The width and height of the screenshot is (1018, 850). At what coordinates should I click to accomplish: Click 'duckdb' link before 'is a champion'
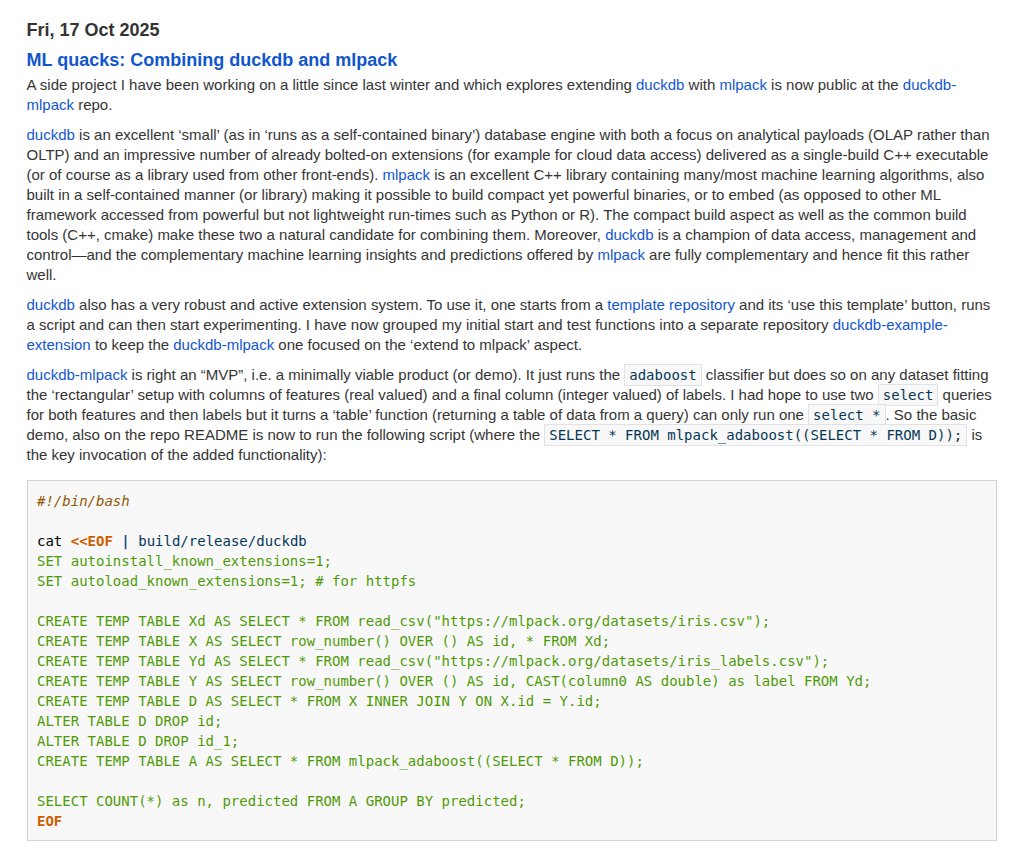(x=629, y=235)
